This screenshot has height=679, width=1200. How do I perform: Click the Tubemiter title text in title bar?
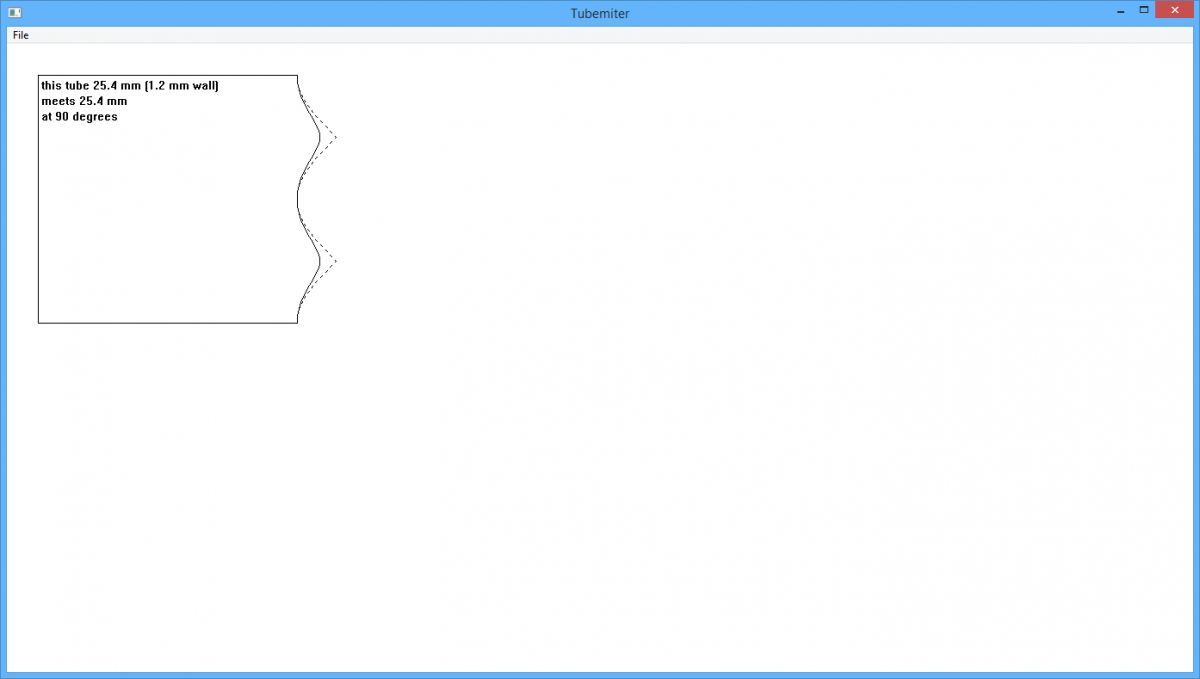click(x=599, y=14)
